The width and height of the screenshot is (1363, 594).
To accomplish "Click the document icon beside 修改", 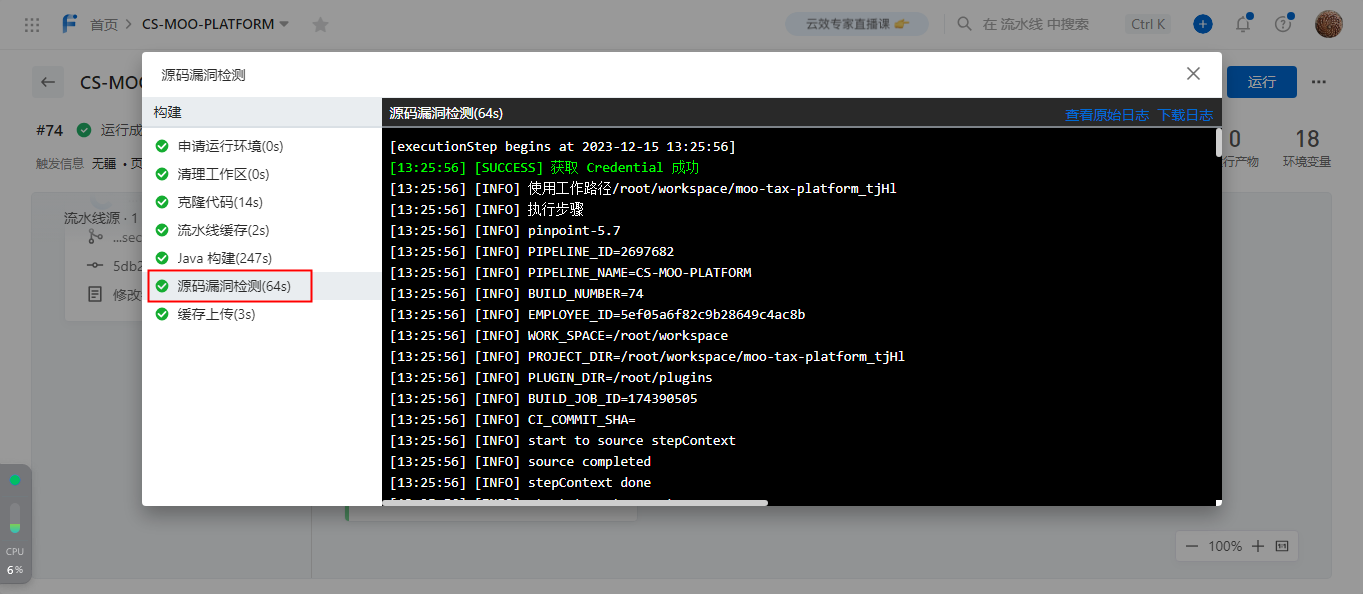I will pos(95,294).
